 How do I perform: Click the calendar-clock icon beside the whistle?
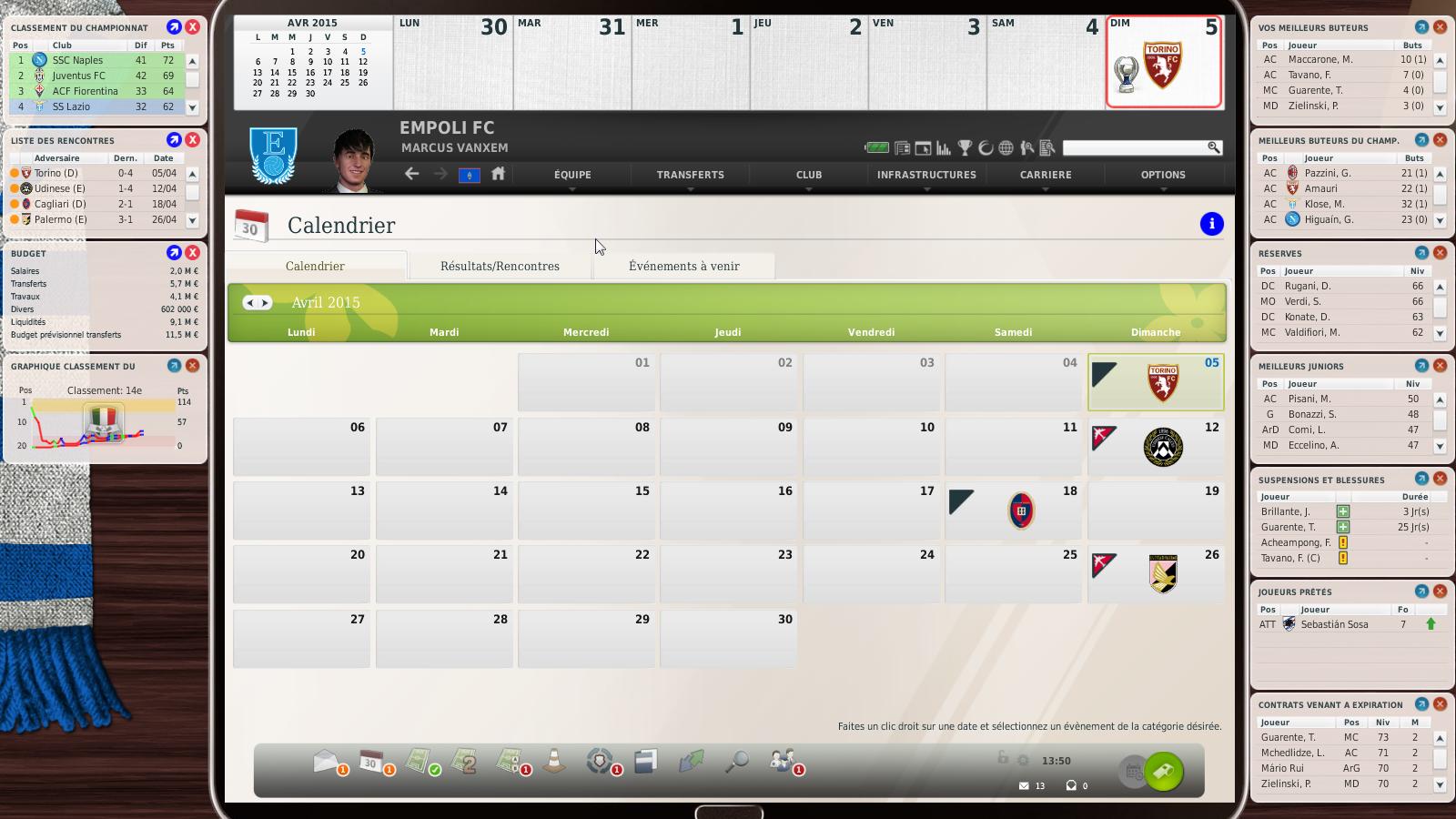pyautogui.click(x=1132, y=773)
